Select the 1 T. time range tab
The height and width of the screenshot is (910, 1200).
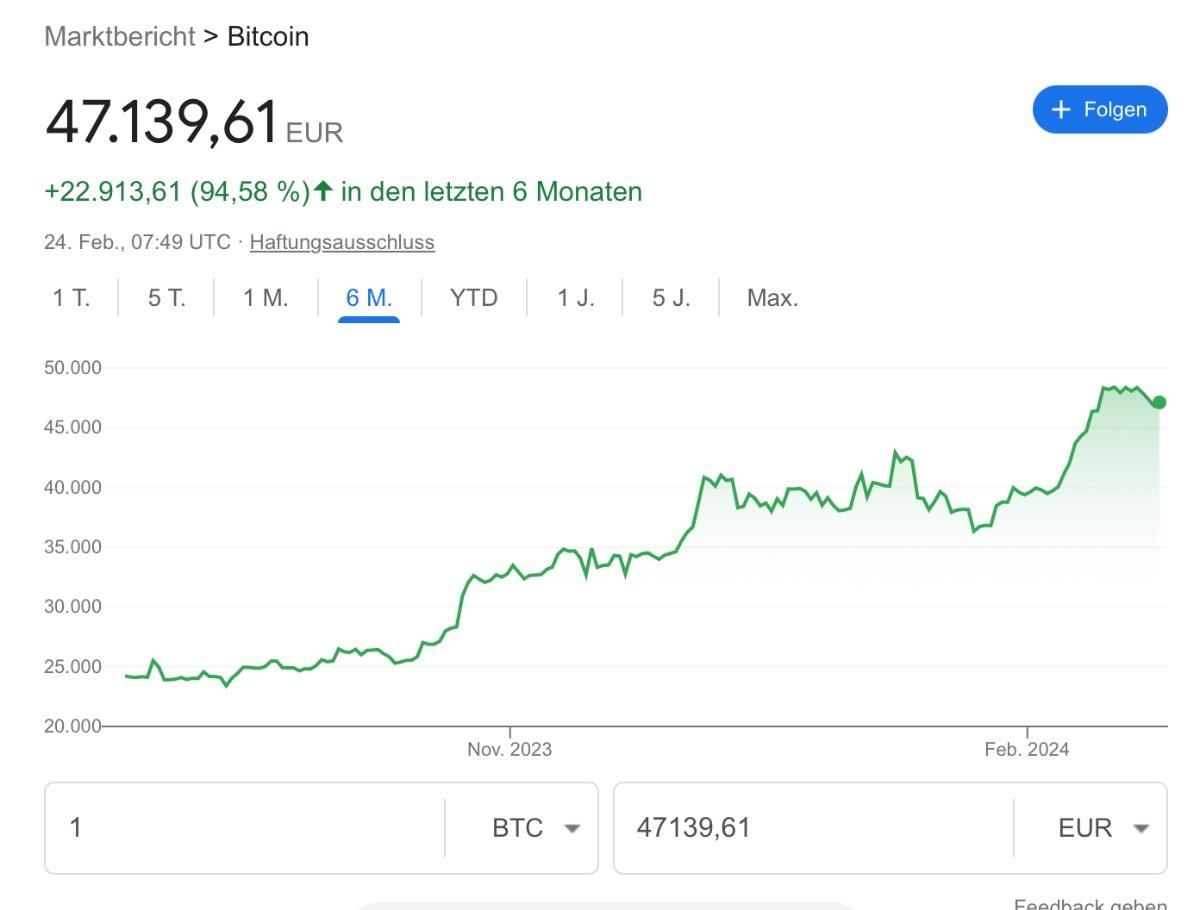pyautogui.click(x=71, y=298)
